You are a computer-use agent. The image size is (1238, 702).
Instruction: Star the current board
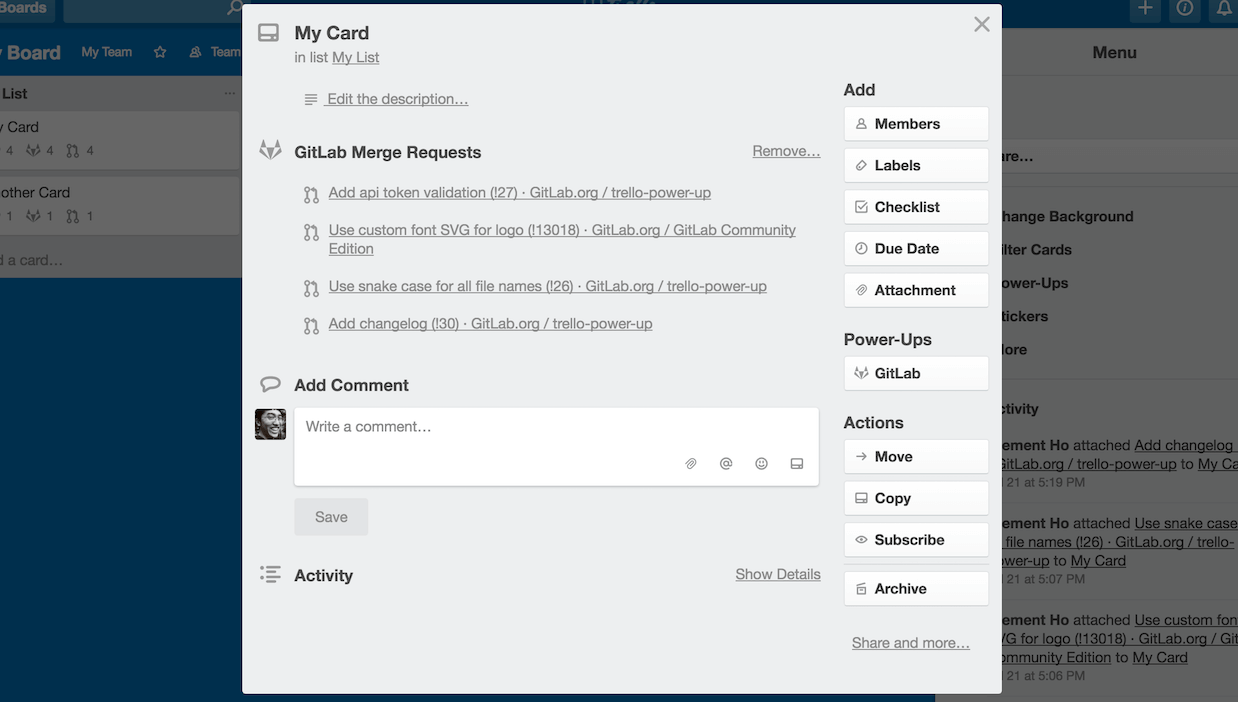[159, 52]
